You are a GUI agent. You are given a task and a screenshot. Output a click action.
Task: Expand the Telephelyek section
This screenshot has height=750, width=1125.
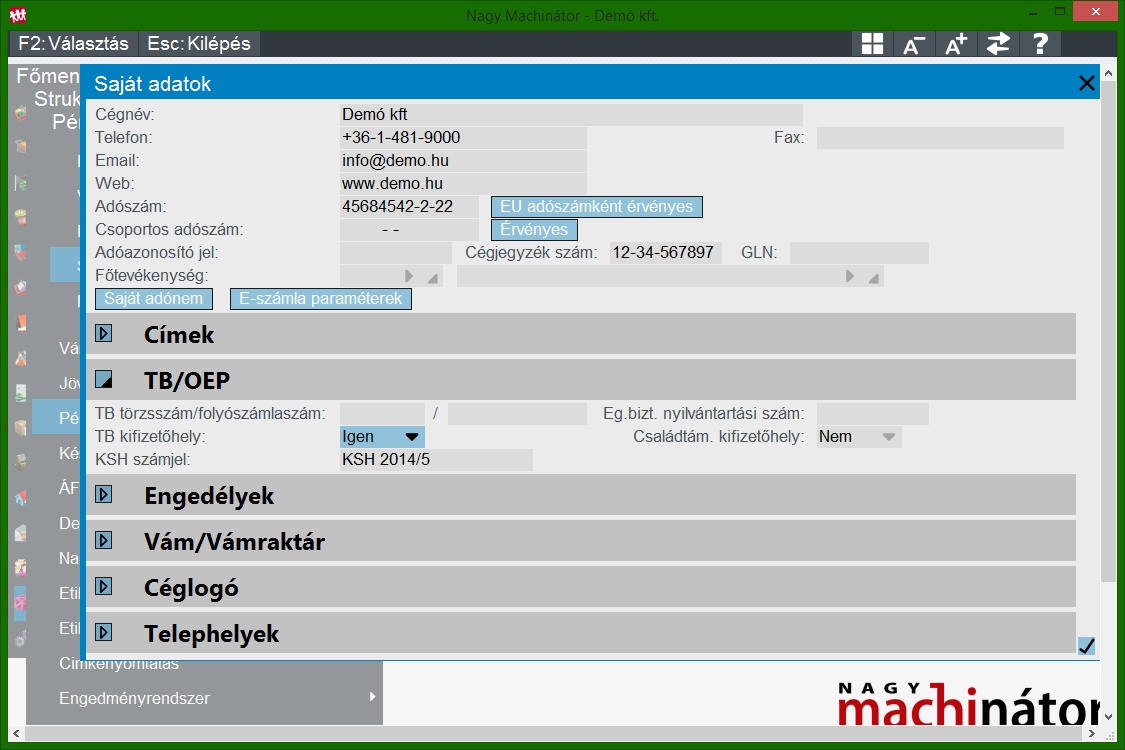[x=104, y=632]
